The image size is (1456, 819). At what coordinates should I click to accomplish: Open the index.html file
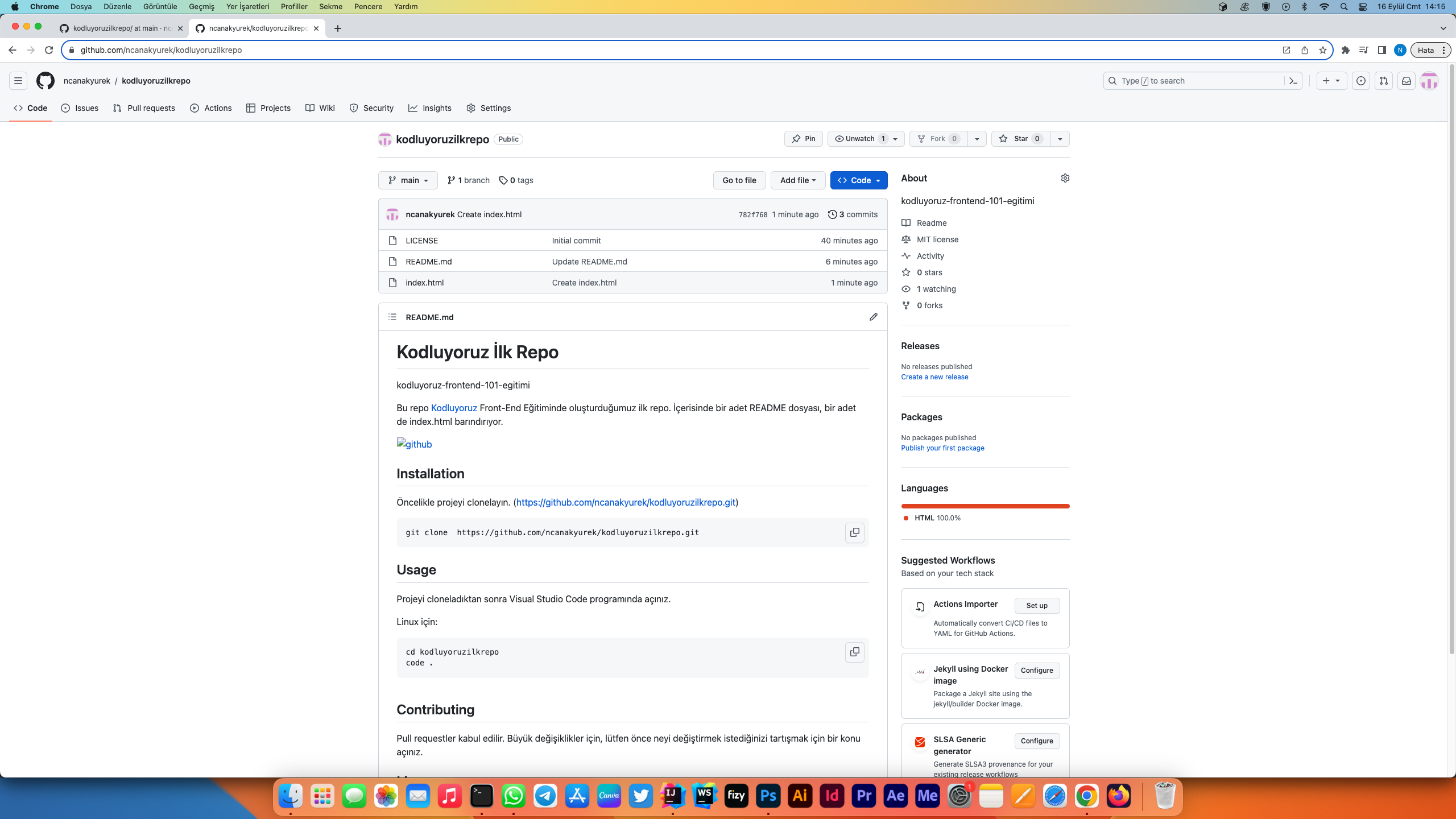click(424, 282)
